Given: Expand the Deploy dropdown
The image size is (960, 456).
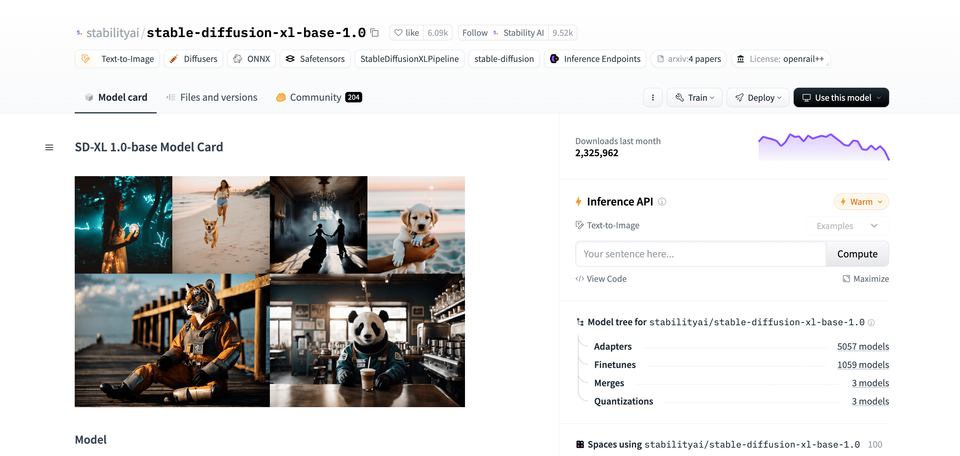Looking at the screenshot, I should (755, 98).
